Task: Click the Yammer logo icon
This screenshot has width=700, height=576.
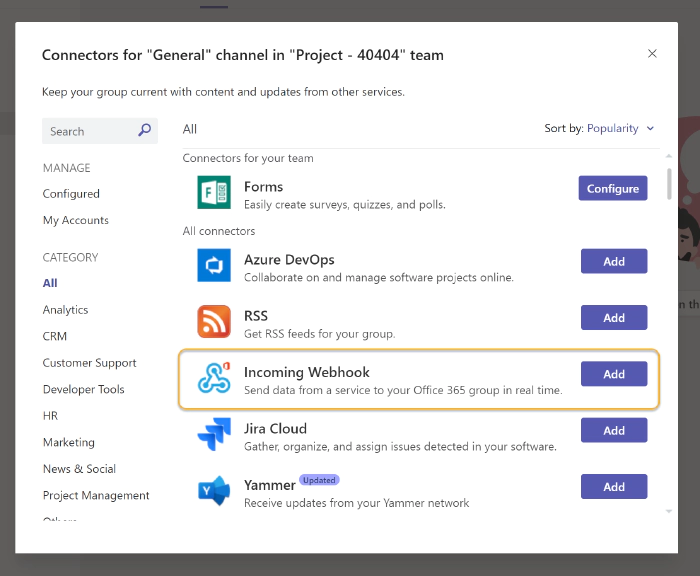Action: click(214, 490)
